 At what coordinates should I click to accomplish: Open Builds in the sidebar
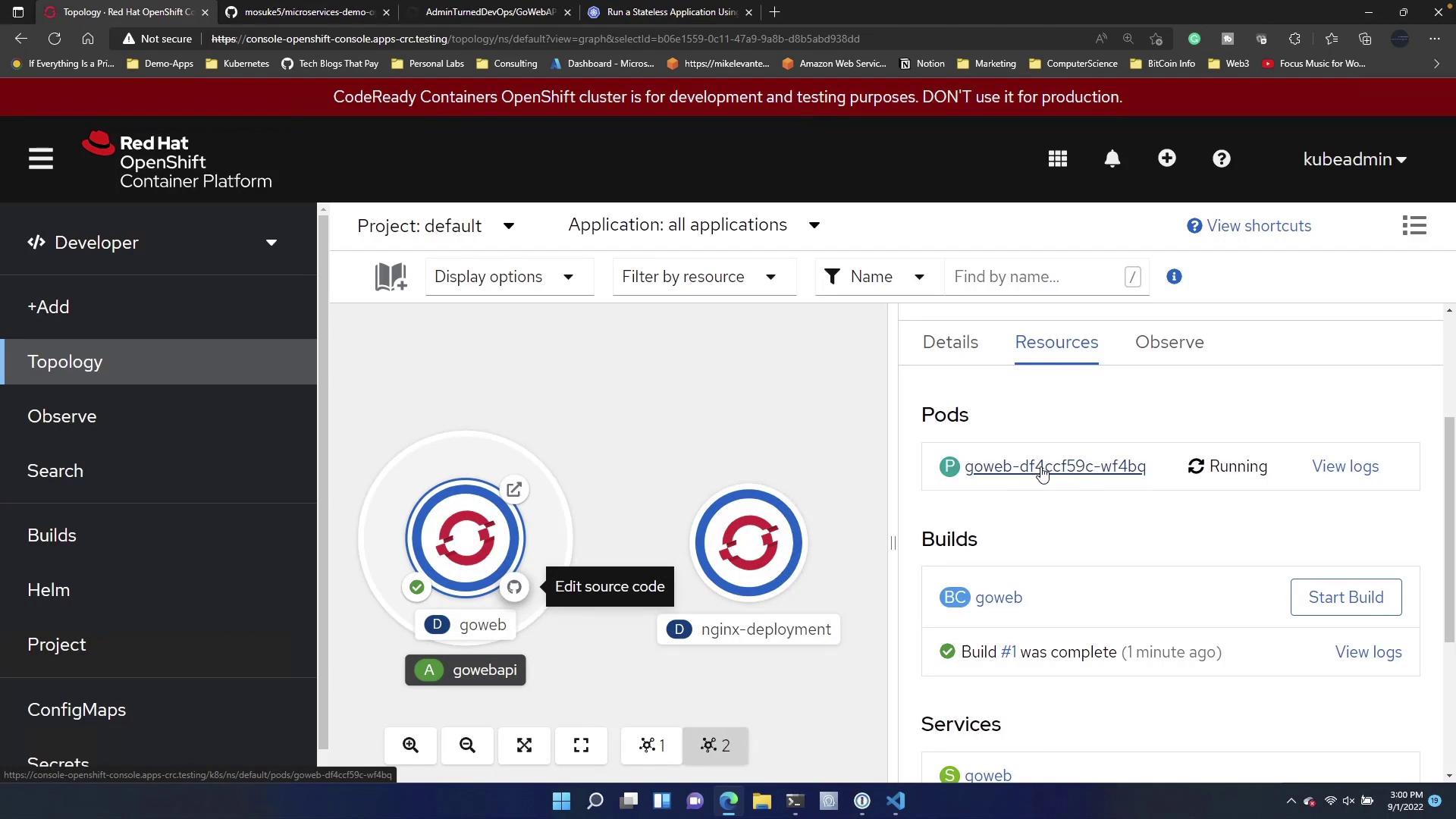(x=52, y=535)
